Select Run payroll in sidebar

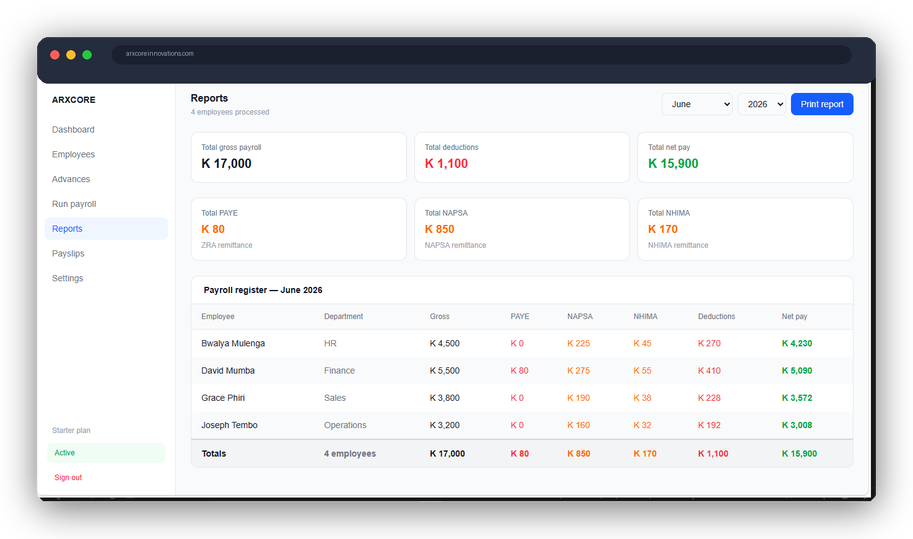click(74, 204)
